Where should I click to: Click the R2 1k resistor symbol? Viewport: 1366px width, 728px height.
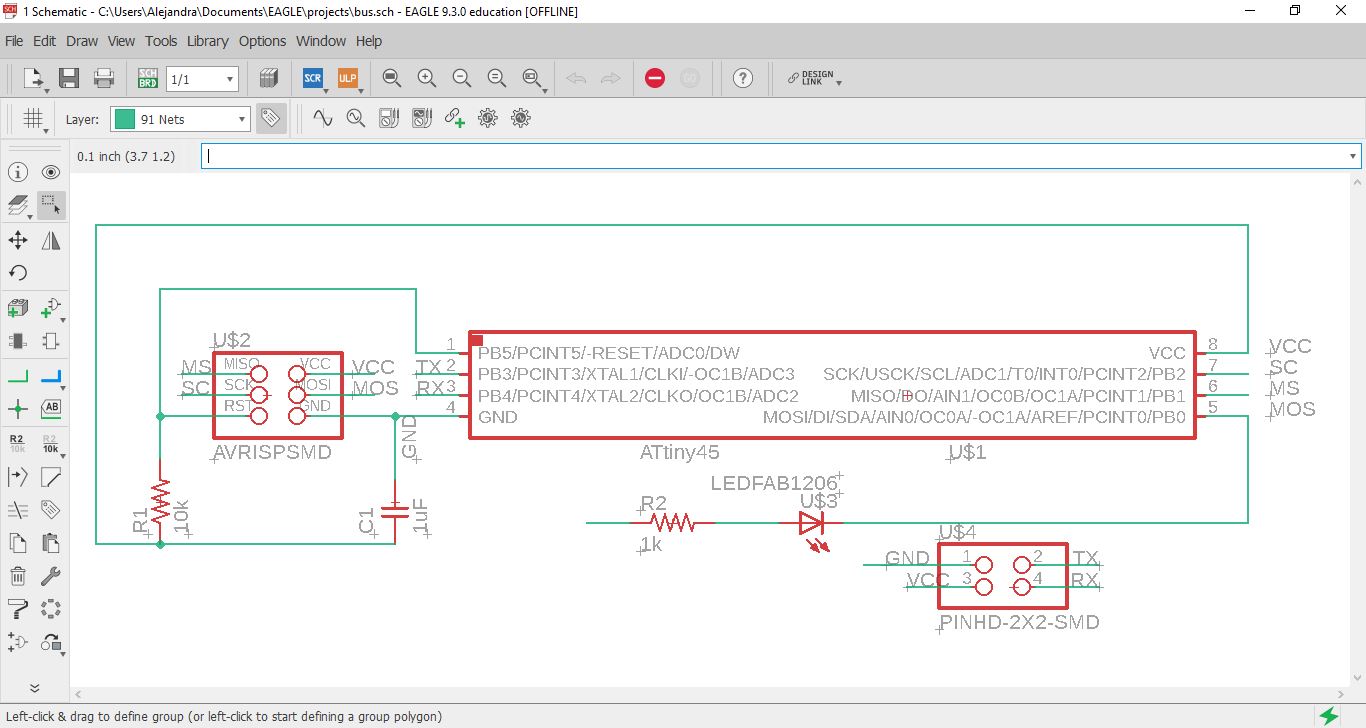click(673, 522)
